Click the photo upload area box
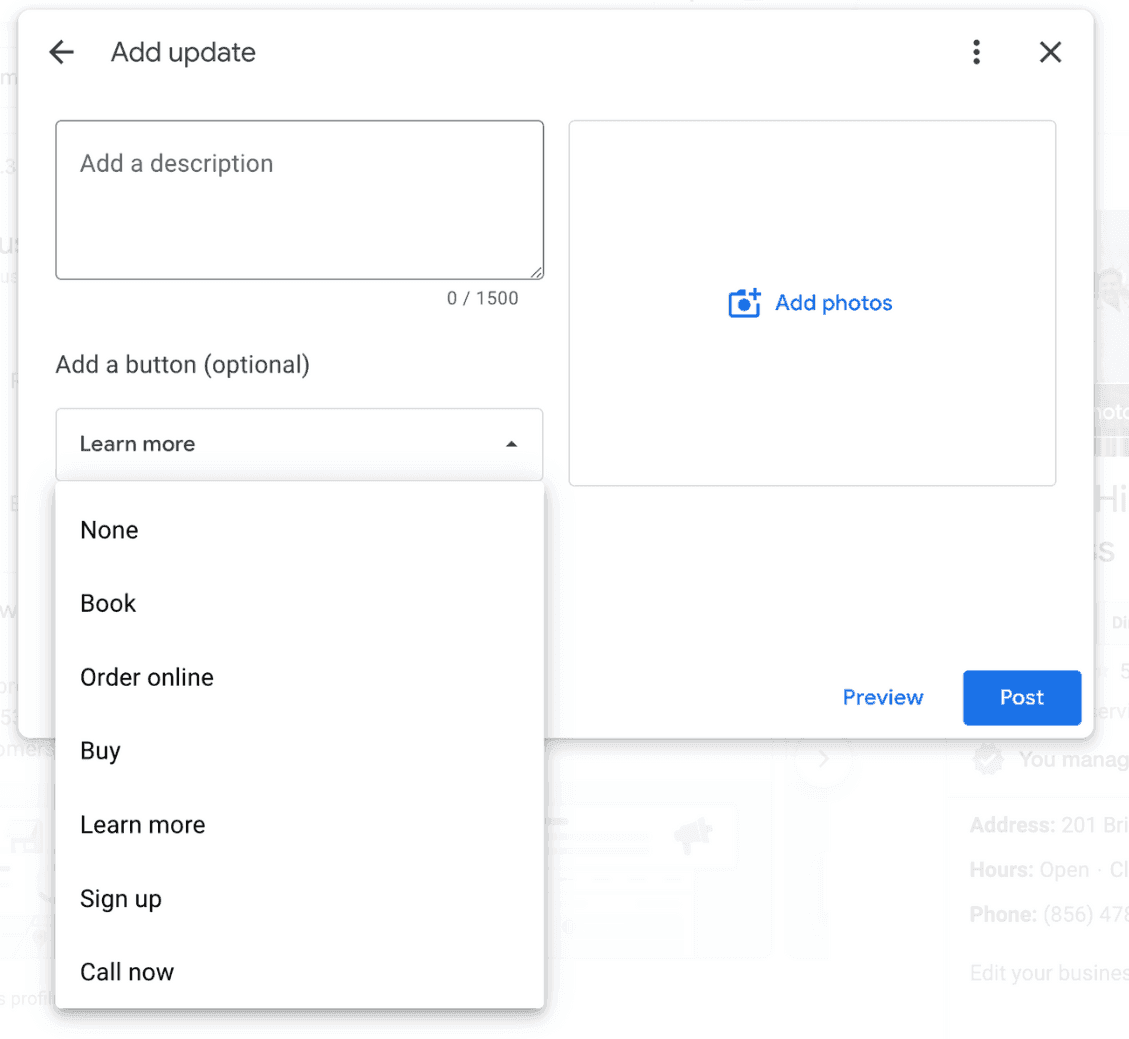This screenshot has height=1039, width=1129. (812, 303)
